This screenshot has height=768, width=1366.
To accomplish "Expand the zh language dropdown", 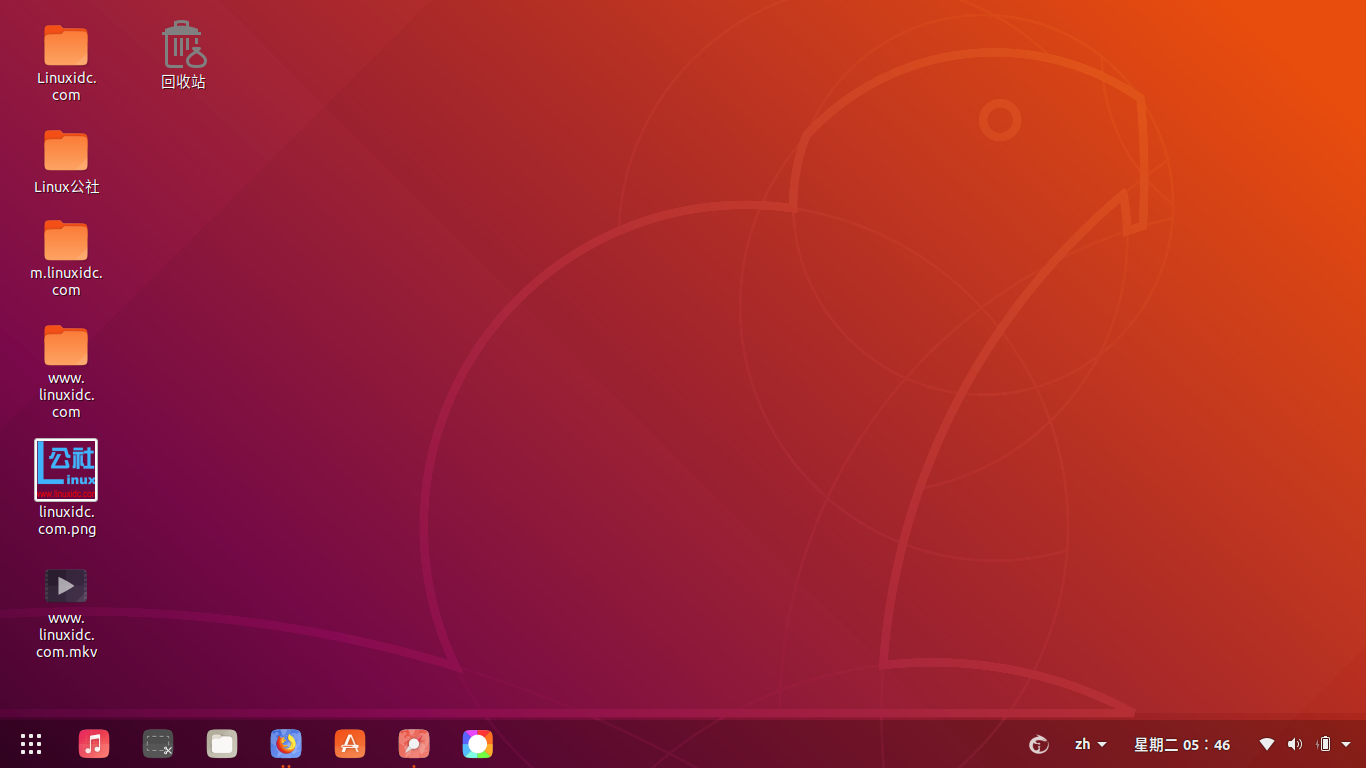I will [x=1089, y=744].
